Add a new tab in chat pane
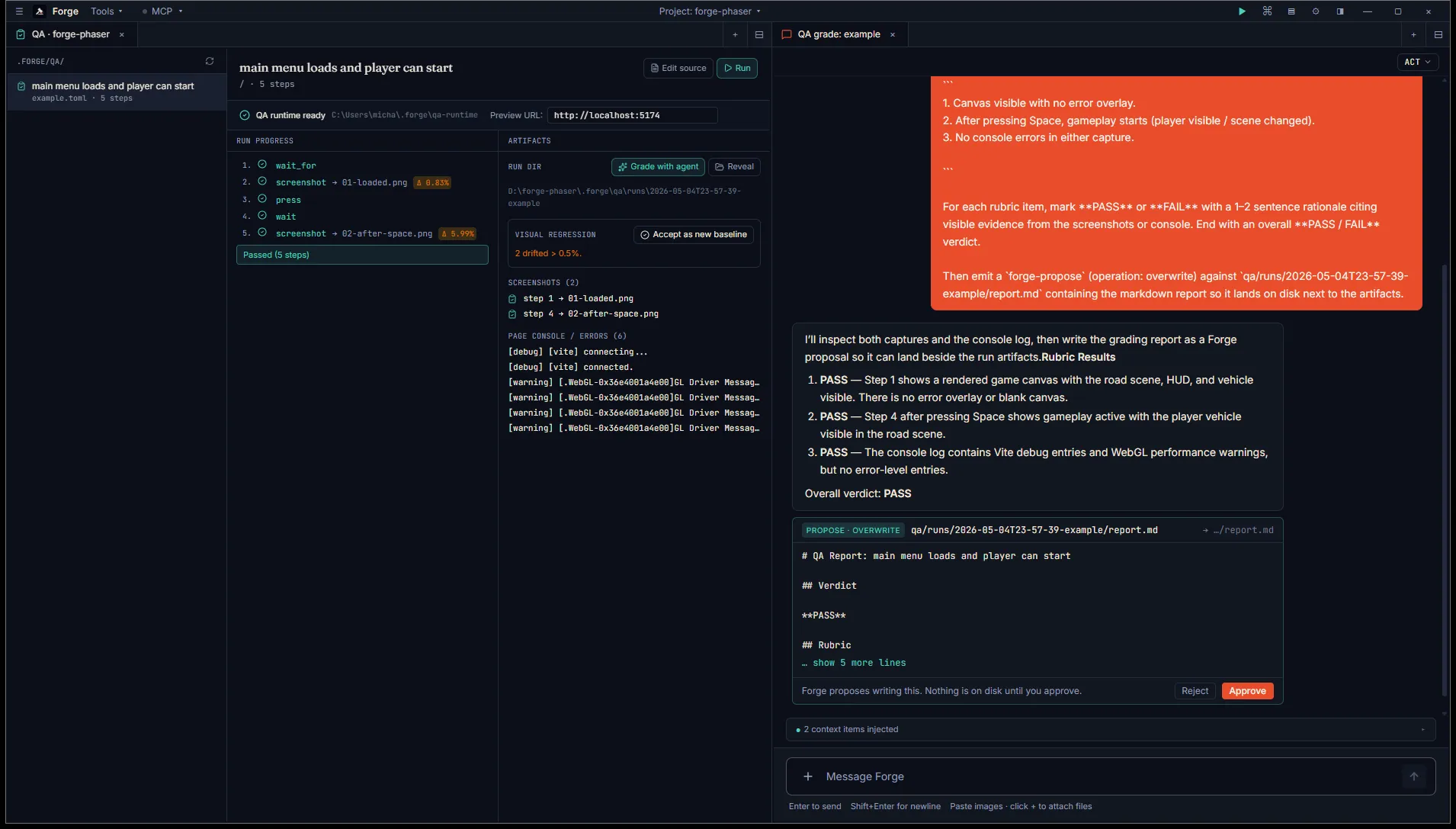 coord(1413,34)
